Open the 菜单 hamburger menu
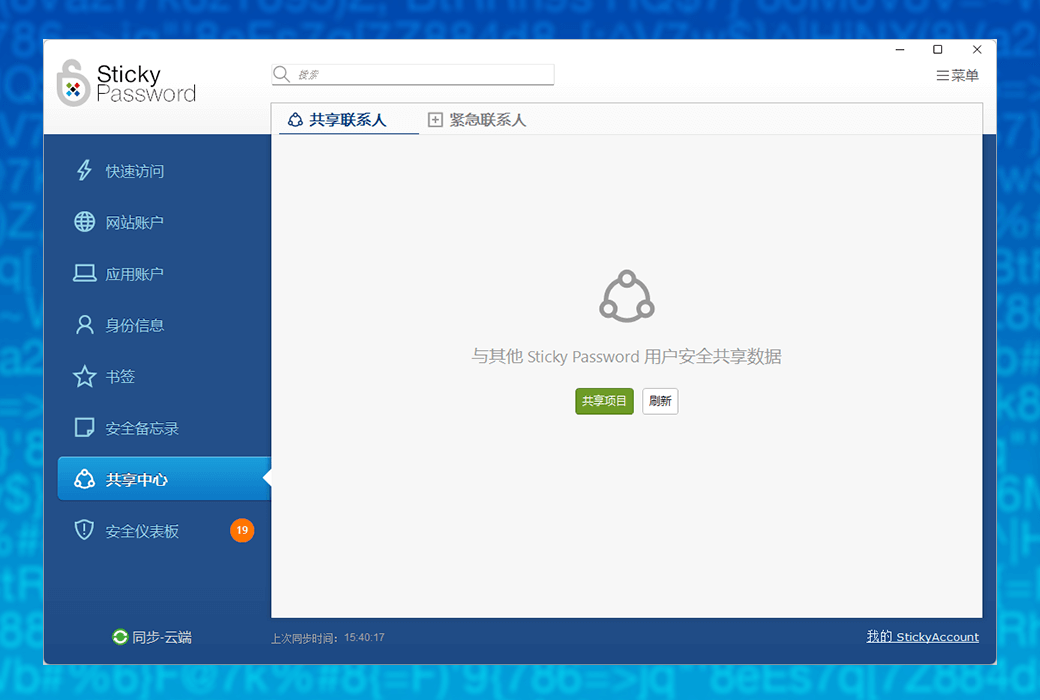This screenshot has width=1040, height=700. [957, 76]
